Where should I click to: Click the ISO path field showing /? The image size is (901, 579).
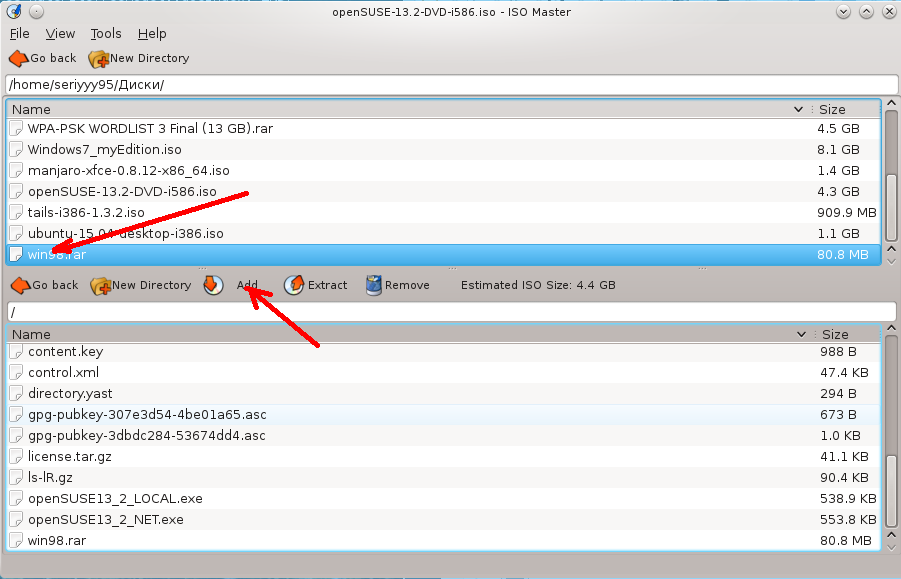pyautogui.click(x=452, y=312)
